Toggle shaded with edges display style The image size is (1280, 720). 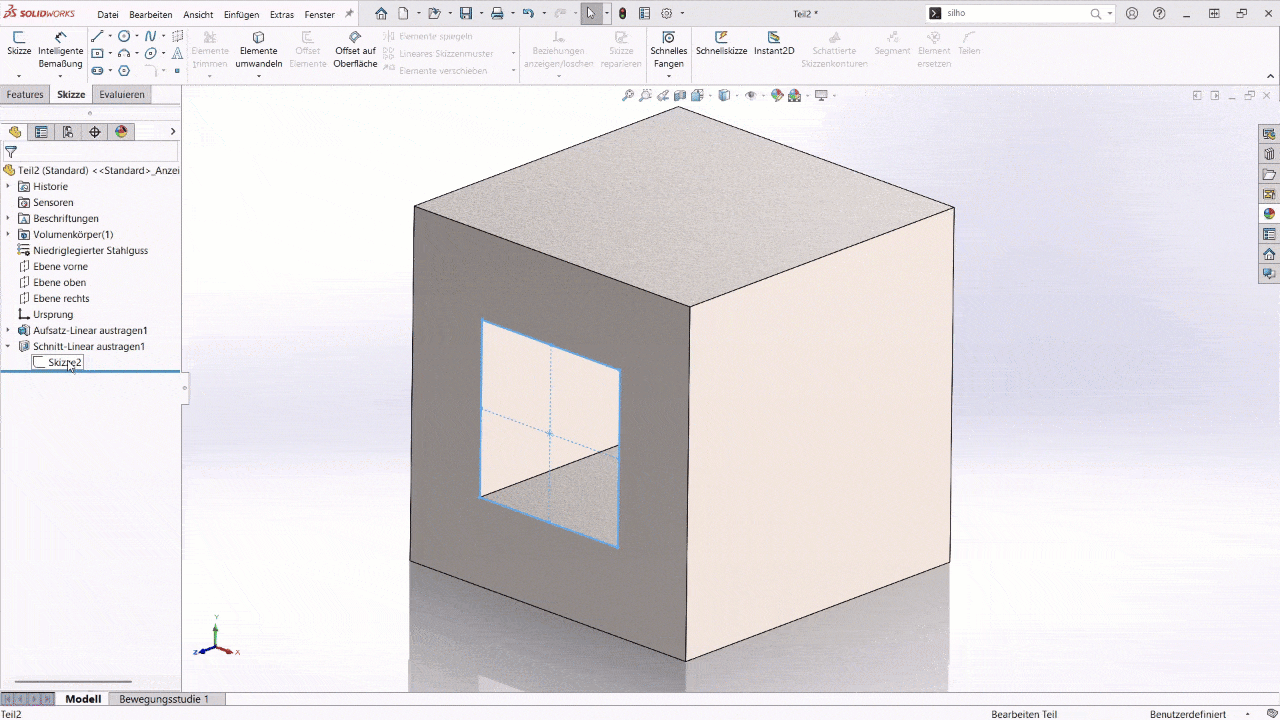[724, 95]
